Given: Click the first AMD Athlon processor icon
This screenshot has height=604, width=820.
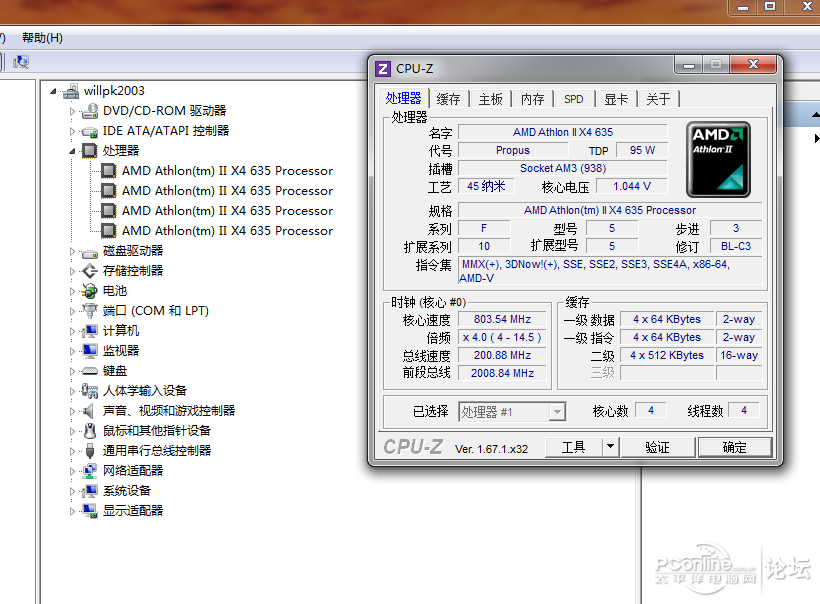Looking at the screenshot, I should (x=109, y=171).
